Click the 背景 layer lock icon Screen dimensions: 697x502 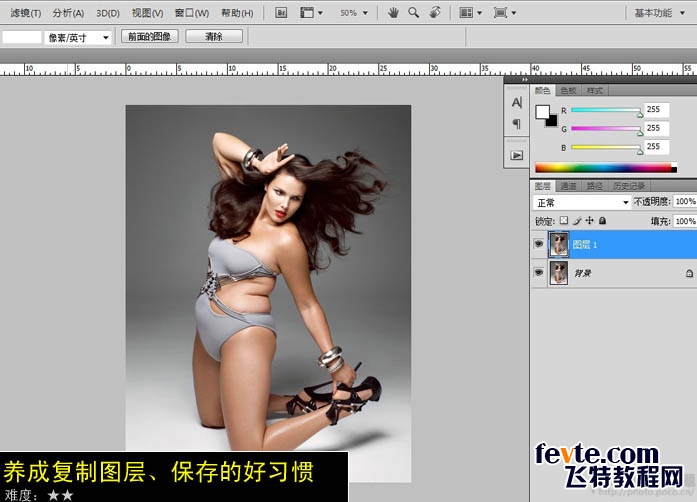click(689, 273)
